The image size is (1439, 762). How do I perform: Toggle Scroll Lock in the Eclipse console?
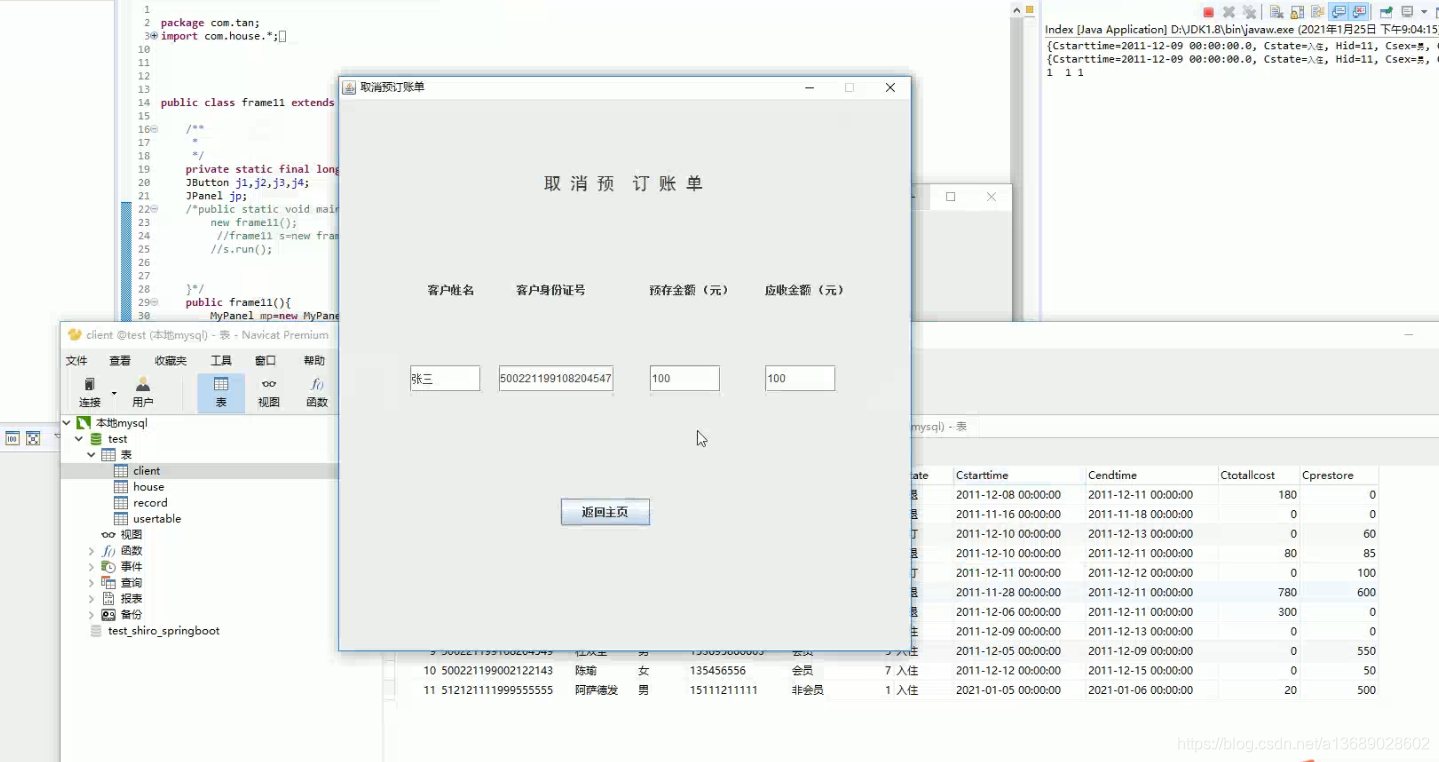pyautogui.click(x=1297, y=12)
